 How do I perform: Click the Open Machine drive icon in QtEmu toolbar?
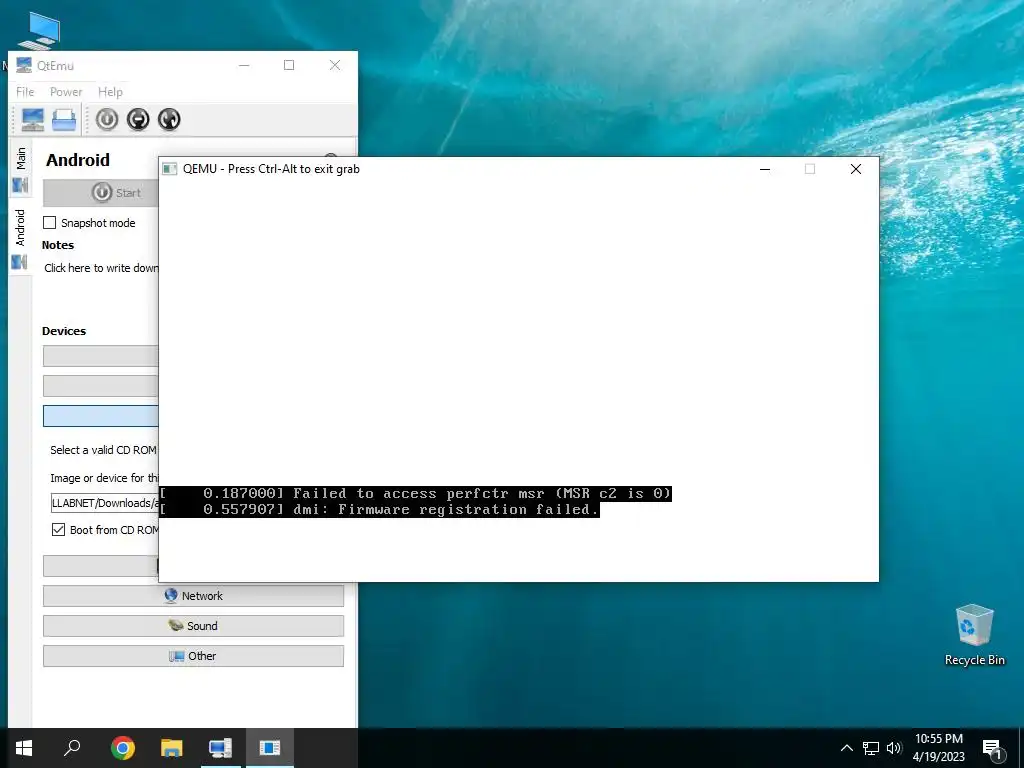64,120
